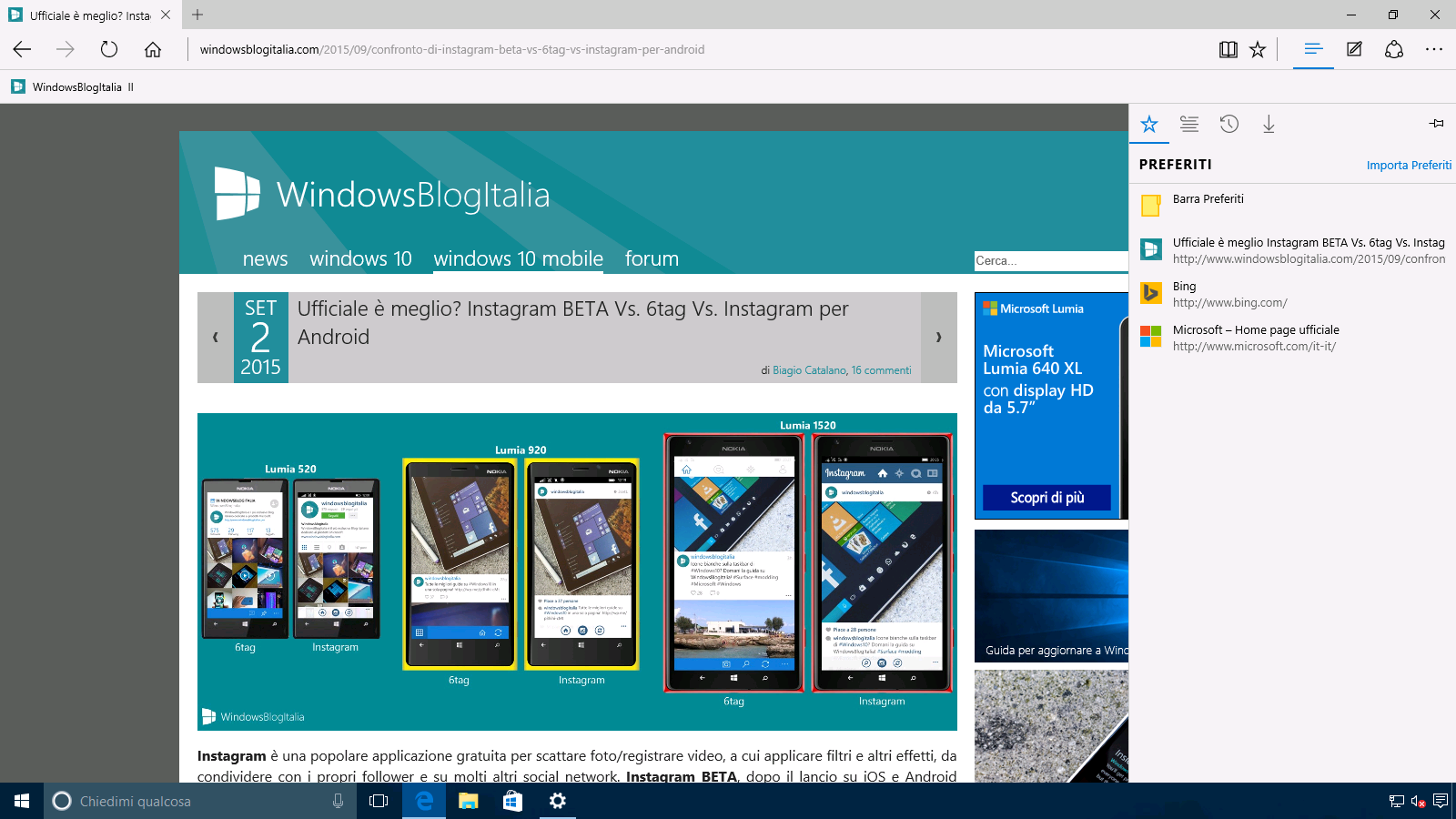Click the WindowsBlogItalia site logo

tap(382, 193)
